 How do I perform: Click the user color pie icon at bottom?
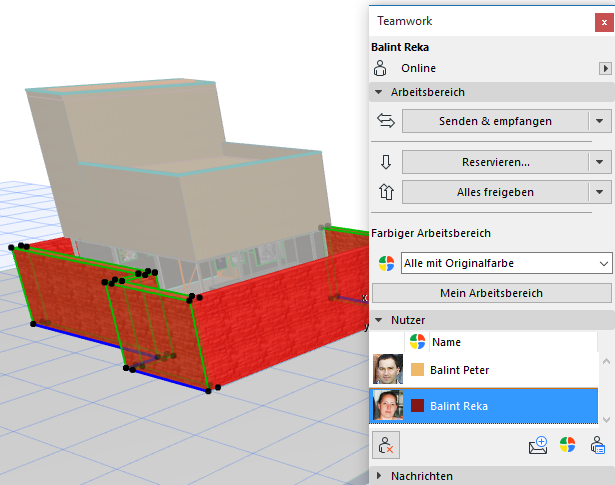point(568,445)
